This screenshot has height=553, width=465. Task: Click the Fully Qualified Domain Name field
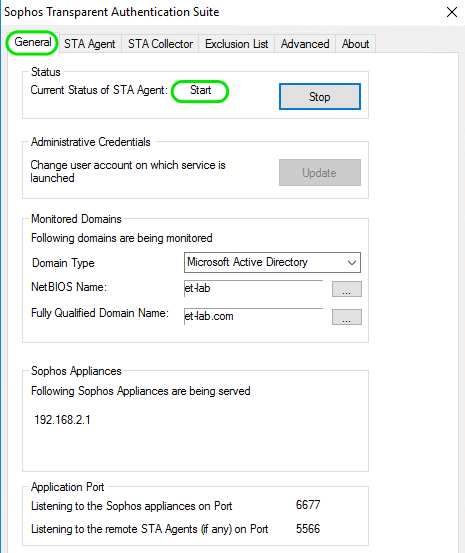[x=253, y=316]
